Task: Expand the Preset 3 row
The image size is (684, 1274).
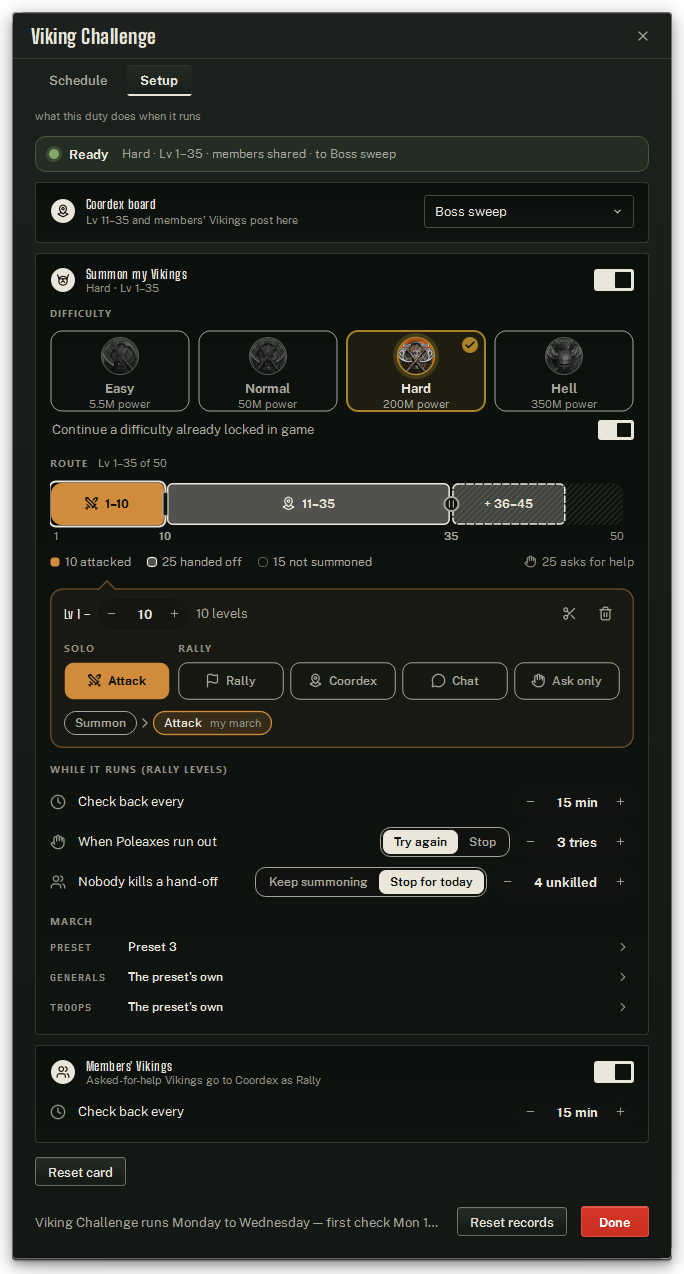Action: click(x=342, y=947)
